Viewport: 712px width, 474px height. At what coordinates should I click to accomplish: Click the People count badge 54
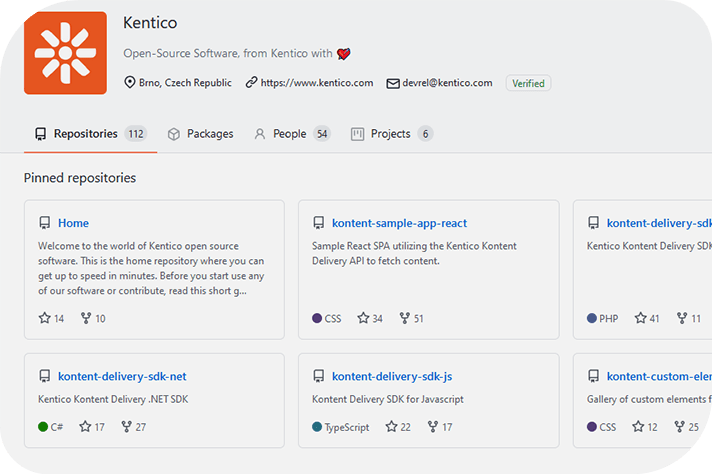[x=322, y=134]
